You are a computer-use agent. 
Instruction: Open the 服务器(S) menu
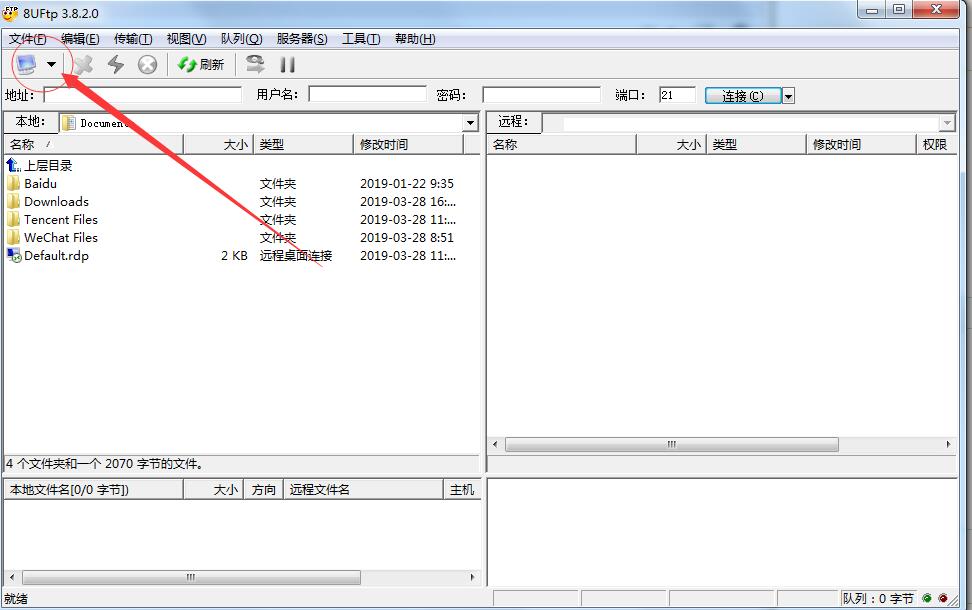tap(302, 39)
